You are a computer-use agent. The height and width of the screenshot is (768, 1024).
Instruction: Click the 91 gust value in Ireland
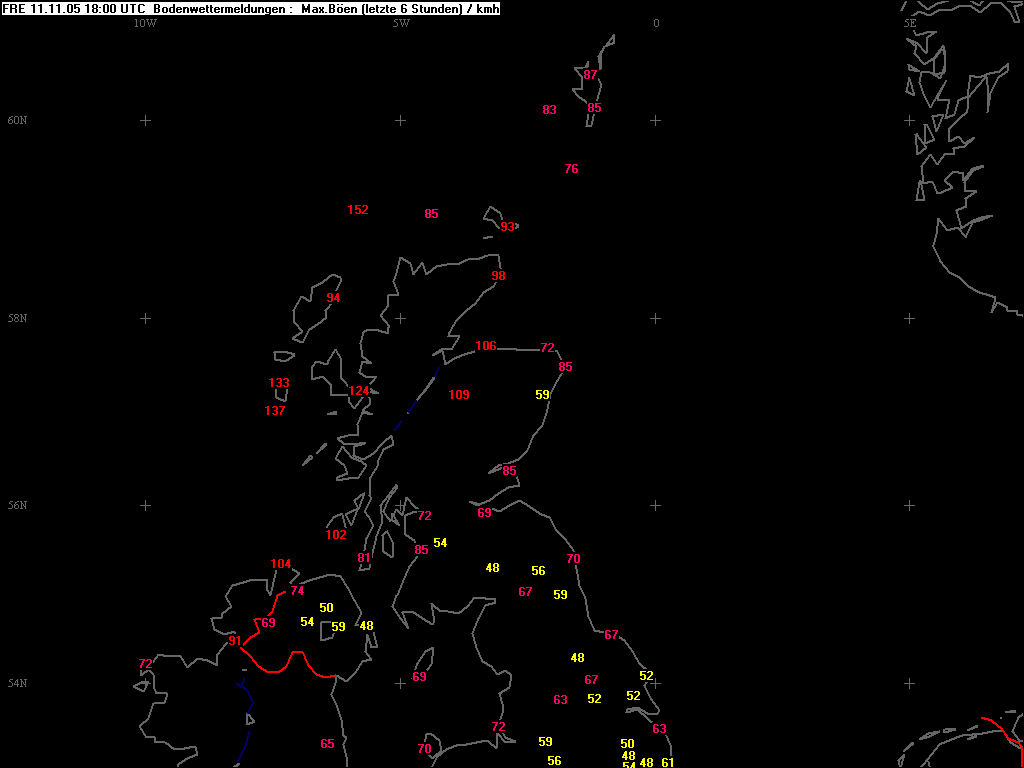coord(235,641)
